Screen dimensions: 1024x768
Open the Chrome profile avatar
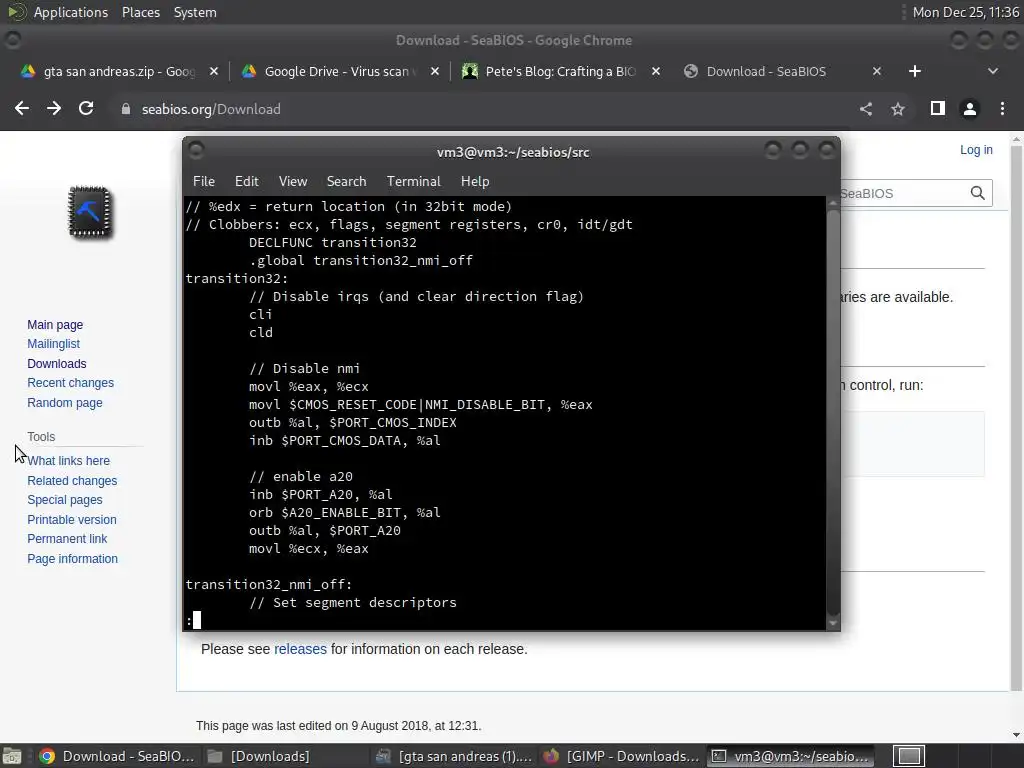tap(970, 109)
